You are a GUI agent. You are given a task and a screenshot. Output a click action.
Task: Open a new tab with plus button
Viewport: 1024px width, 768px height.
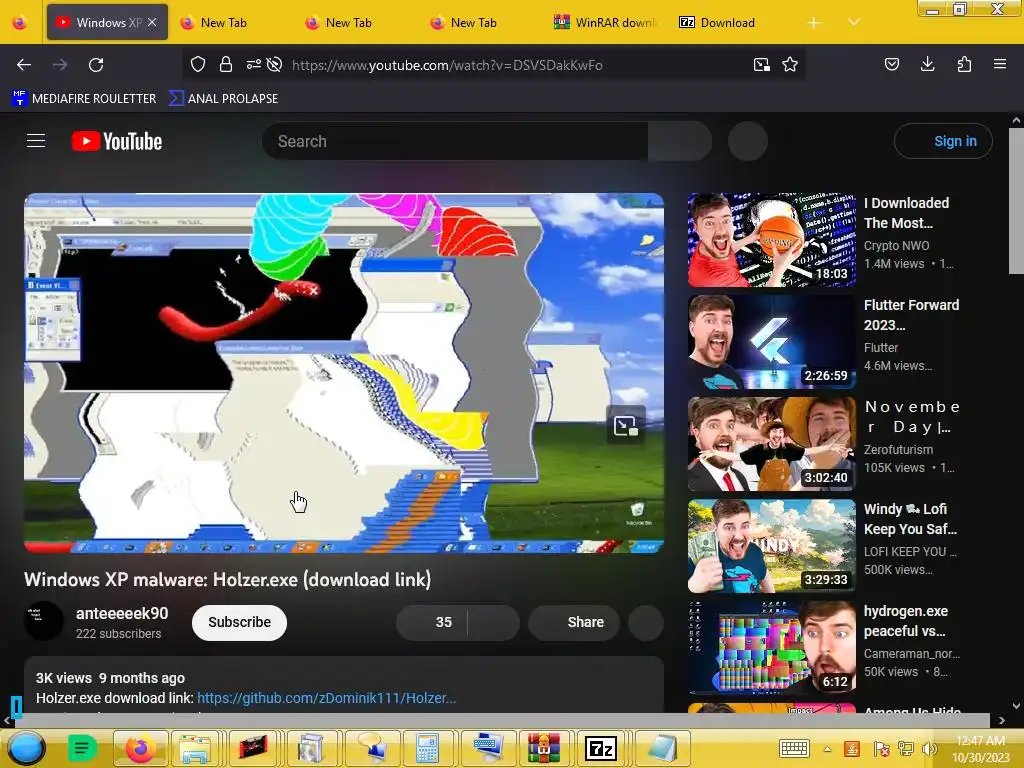pos(814,23)
